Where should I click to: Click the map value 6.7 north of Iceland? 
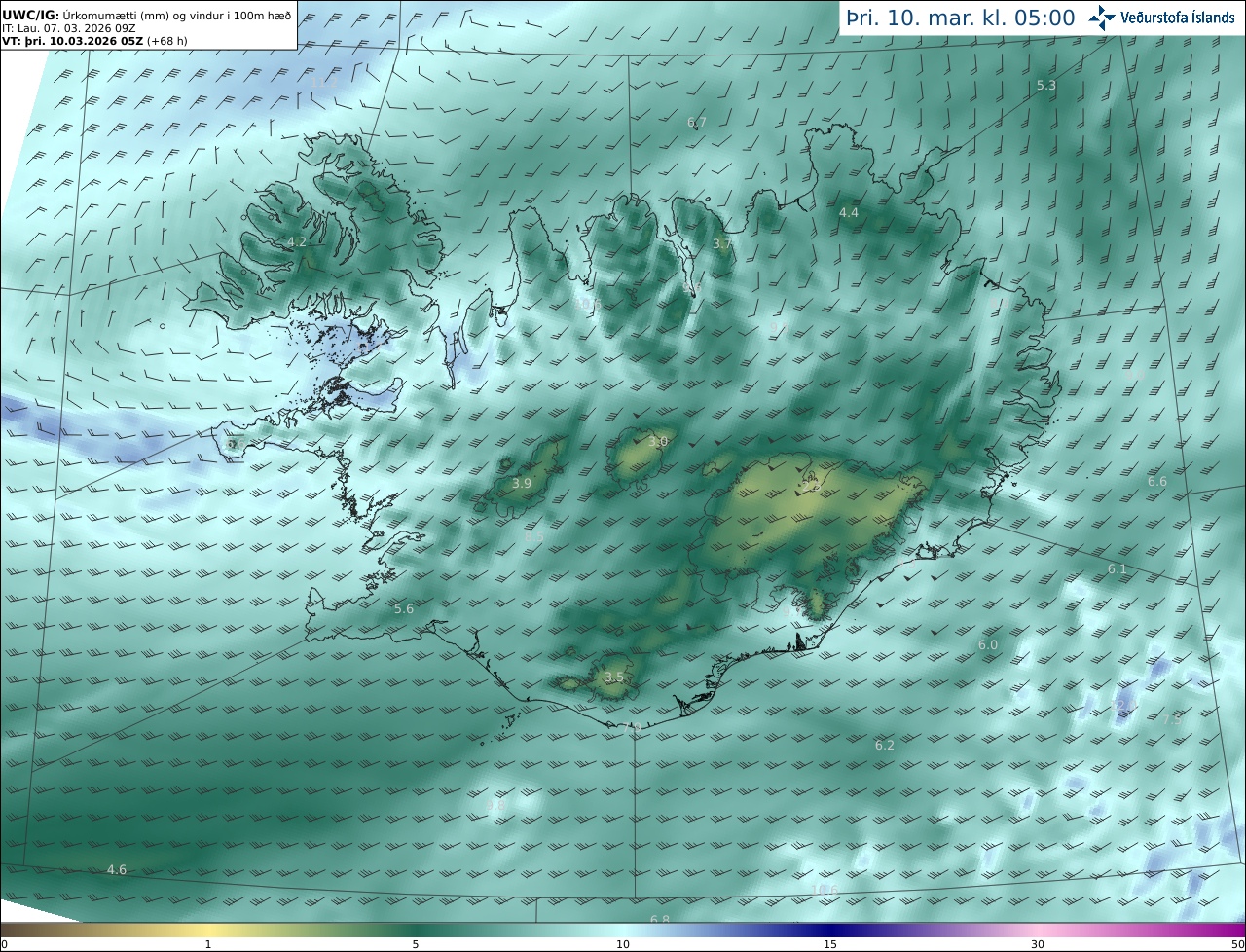(697, 123)
